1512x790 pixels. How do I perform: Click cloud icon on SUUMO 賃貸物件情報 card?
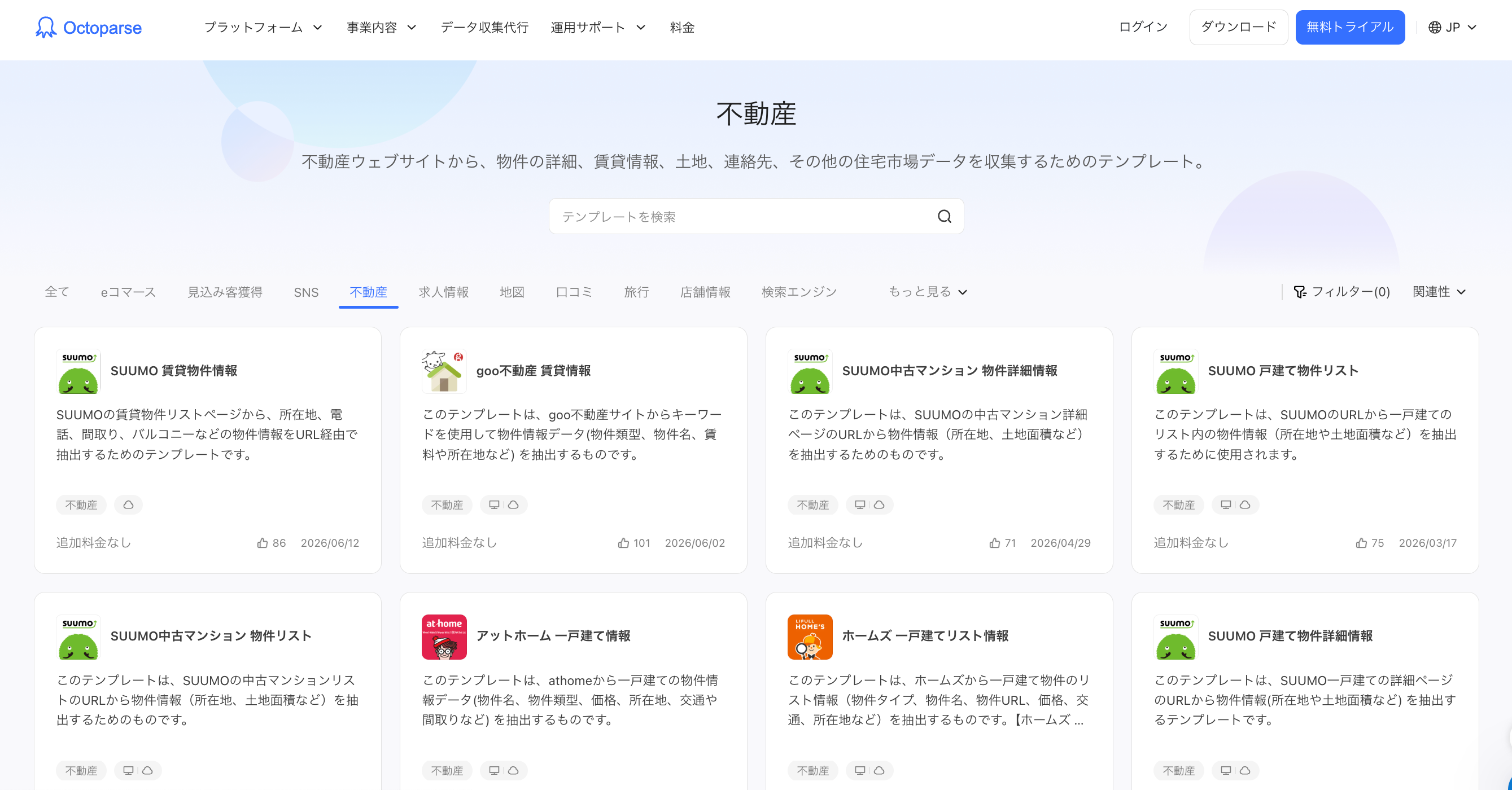[129, 505]
